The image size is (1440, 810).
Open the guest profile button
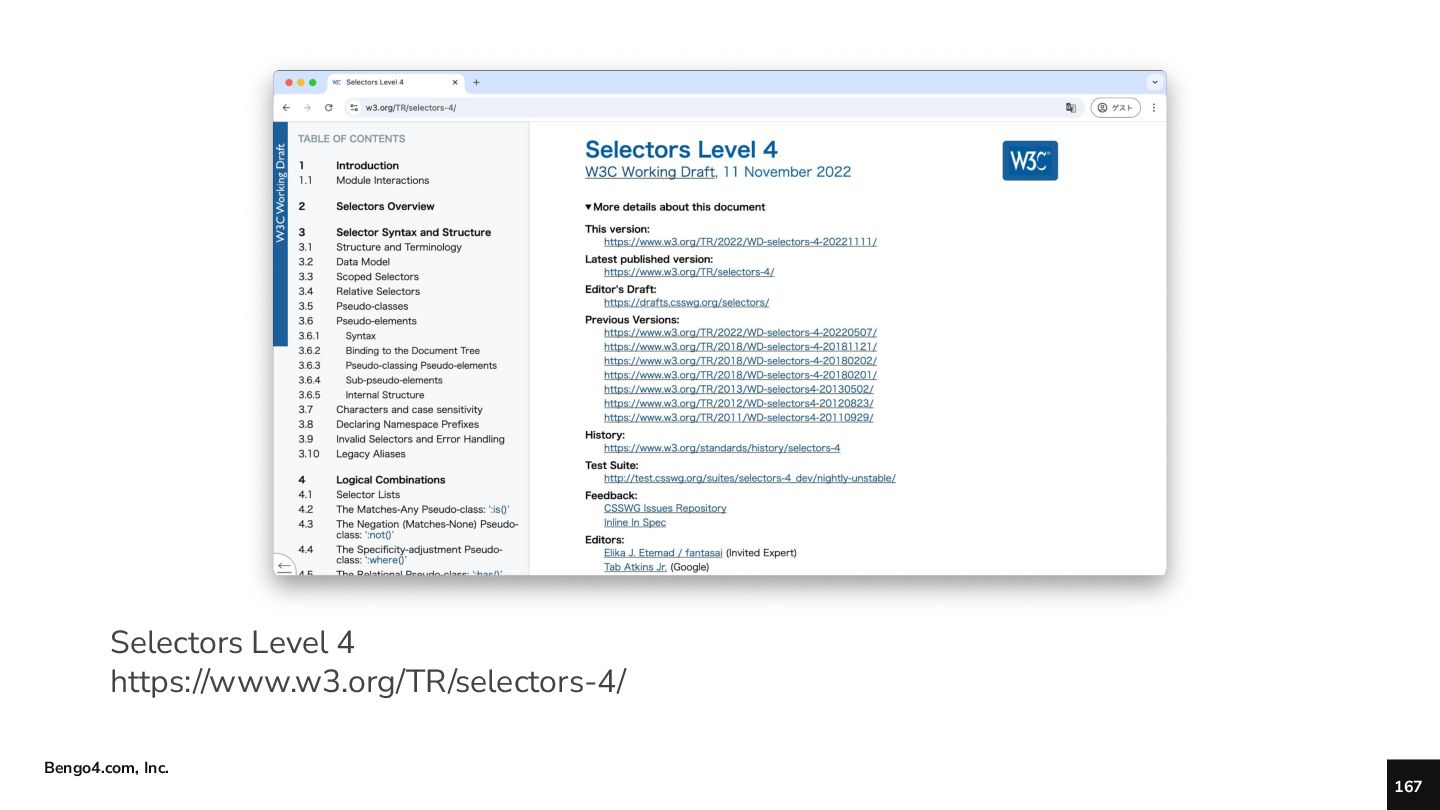point(1115,108)
